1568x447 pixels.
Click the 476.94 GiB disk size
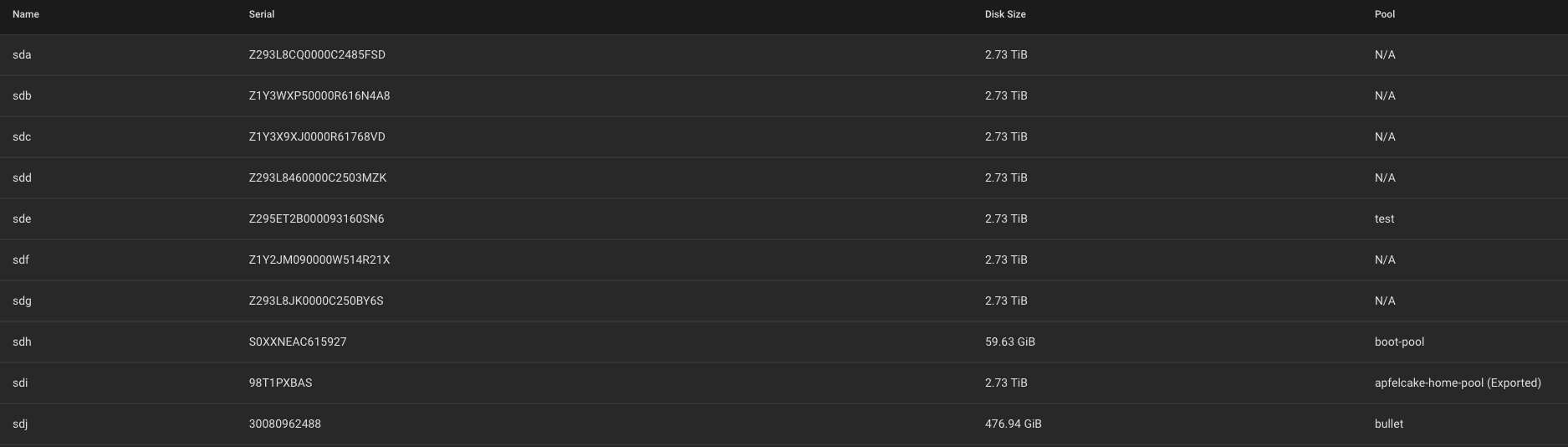(1013, 424)
